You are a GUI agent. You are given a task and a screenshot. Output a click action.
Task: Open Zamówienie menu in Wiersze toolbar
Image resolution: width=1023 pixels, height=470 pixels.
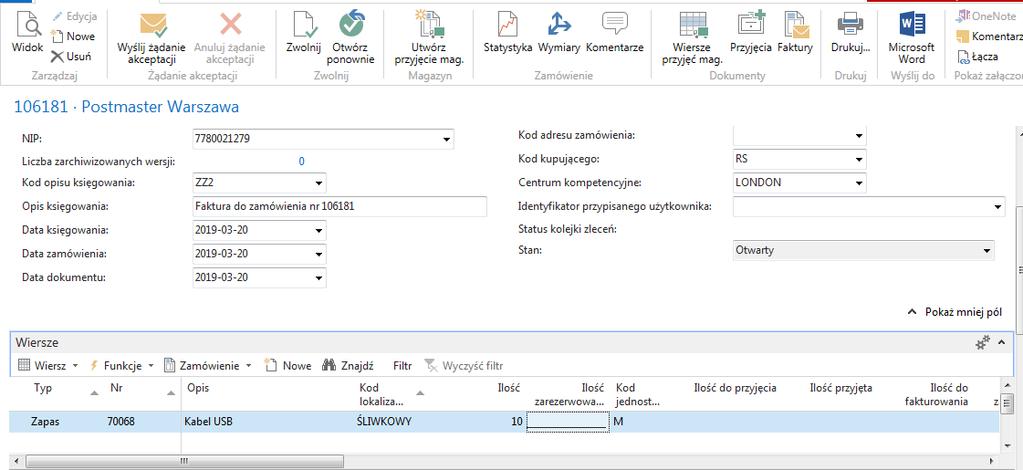[207, 366]
